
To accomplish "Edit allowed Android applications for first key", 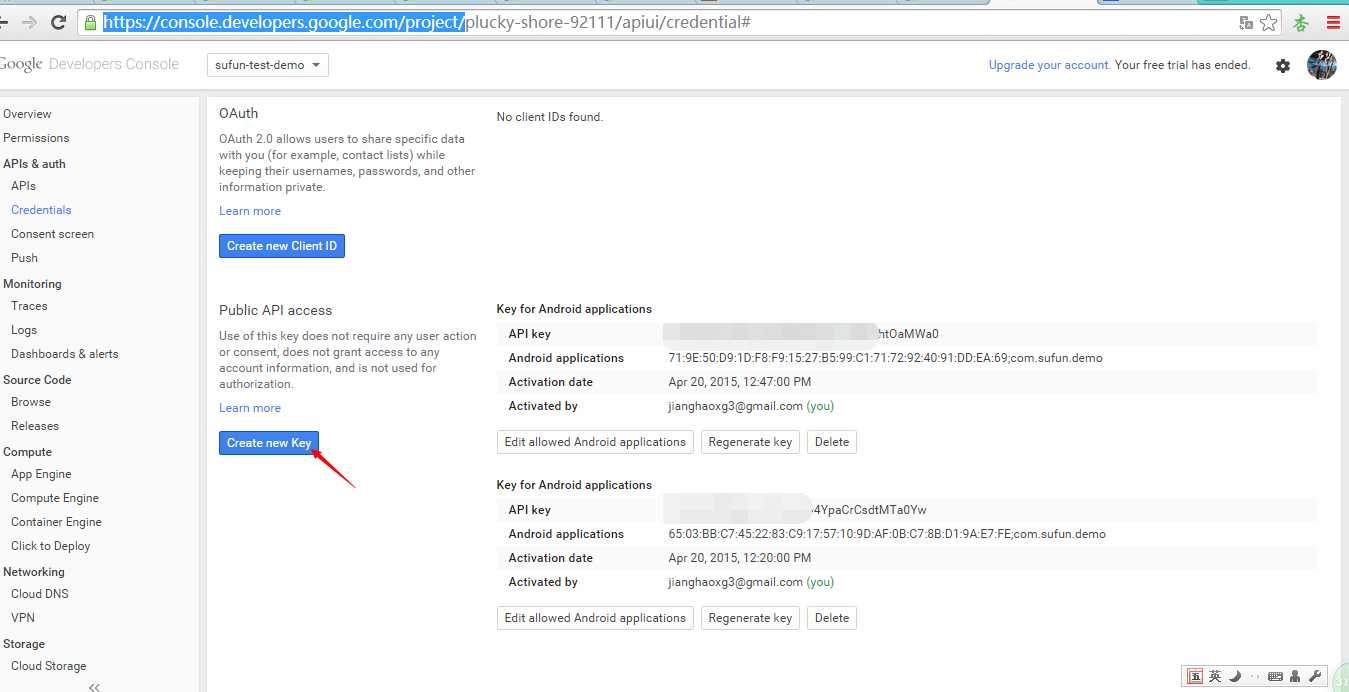I will [595, 442].
